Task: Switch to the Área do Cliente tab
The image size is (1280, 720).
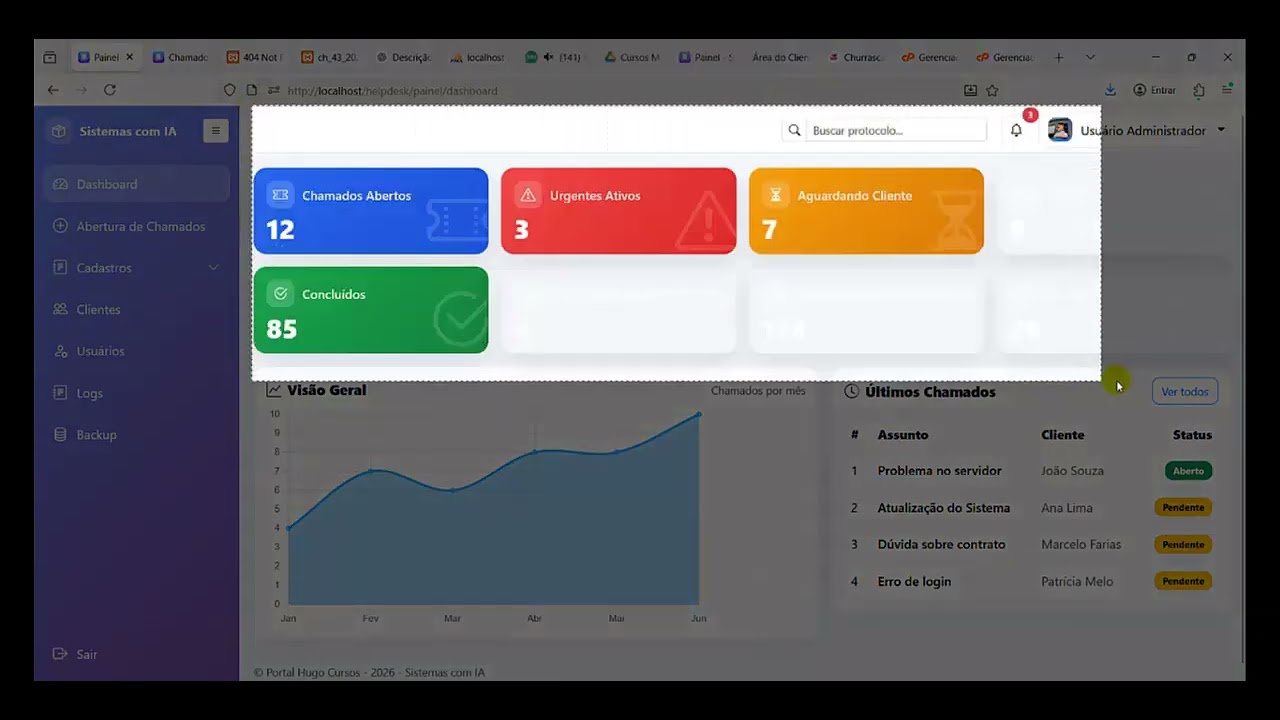Action: pyautogui.click(x=780, y=57)
